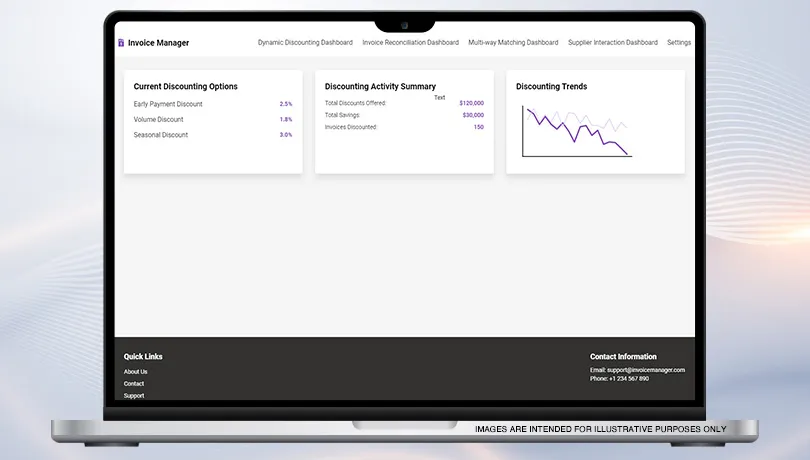This screenshot has height=460, width=810.
Task: Click the Discounting Trends line chart
Action: [576, 131]
